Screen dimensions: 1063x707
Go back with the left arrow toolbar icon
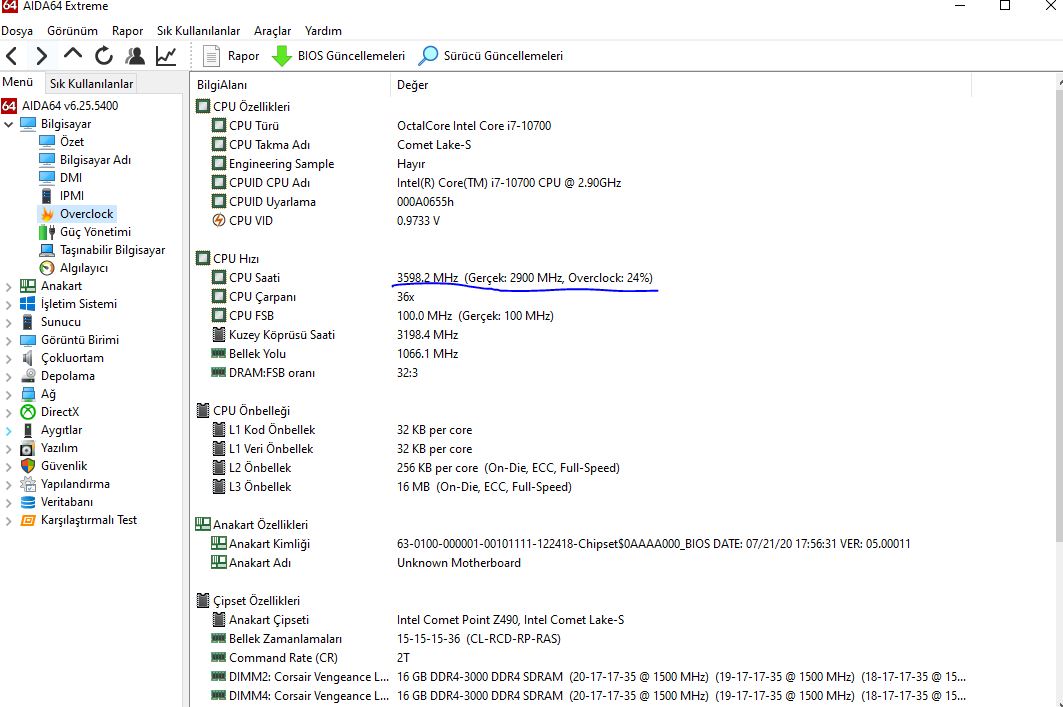click(x=12, y=56)
